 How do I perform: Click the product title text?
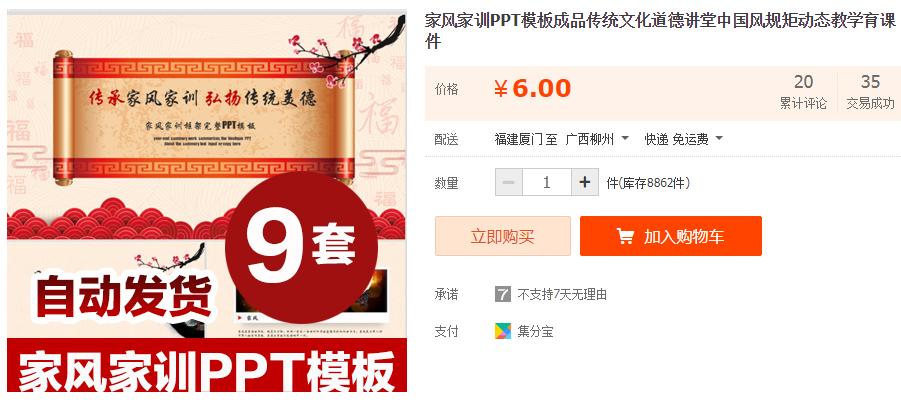[660, 31]
